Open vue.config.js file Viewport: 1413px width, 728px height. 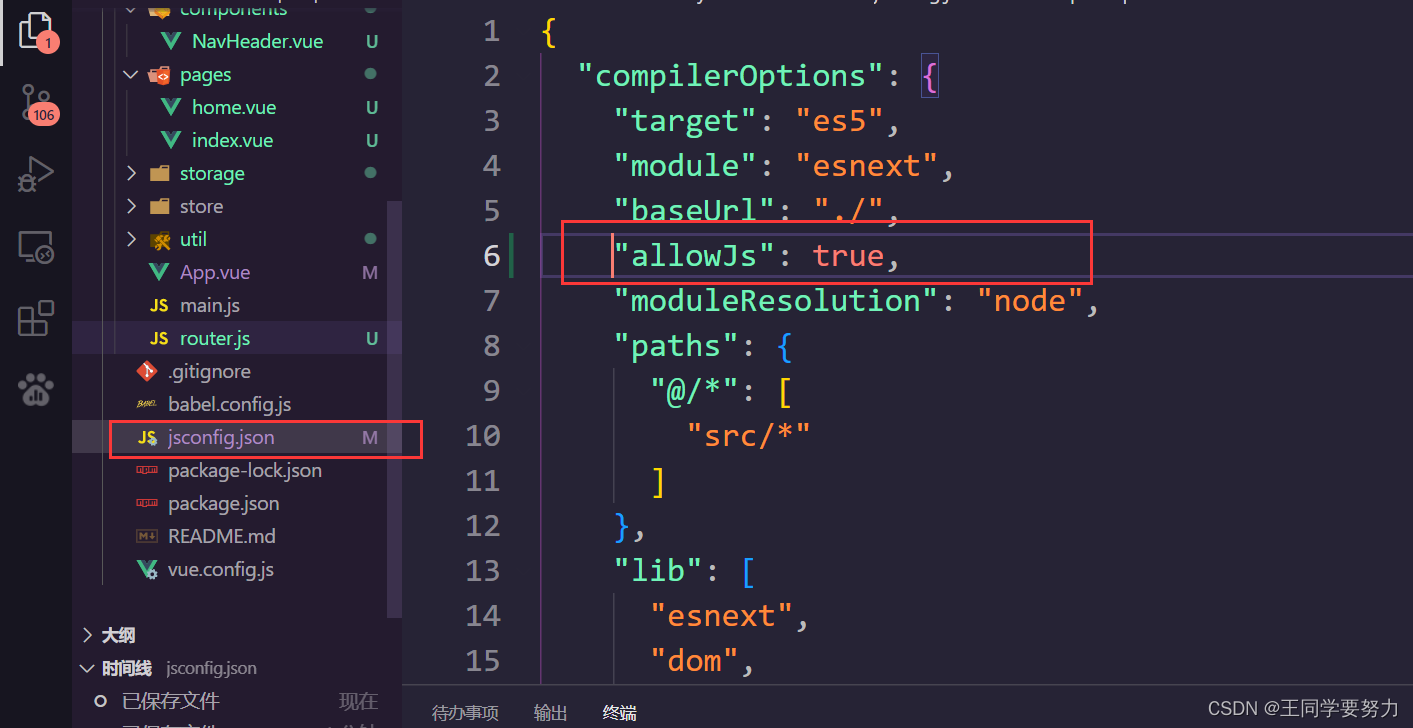tap(221, 570)
